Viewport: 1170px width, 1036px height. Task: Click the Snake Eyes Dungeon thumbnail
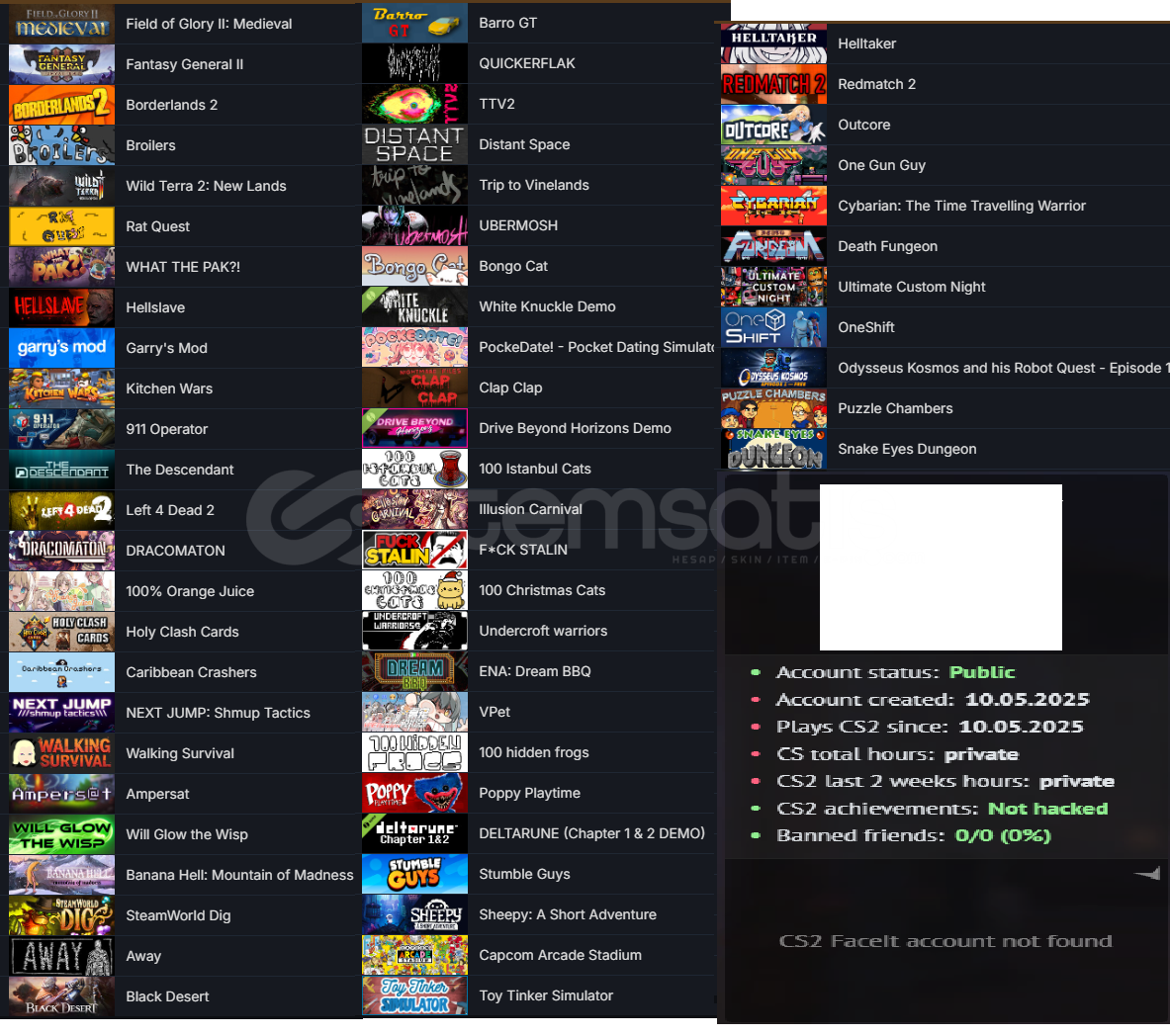[773, 449]
